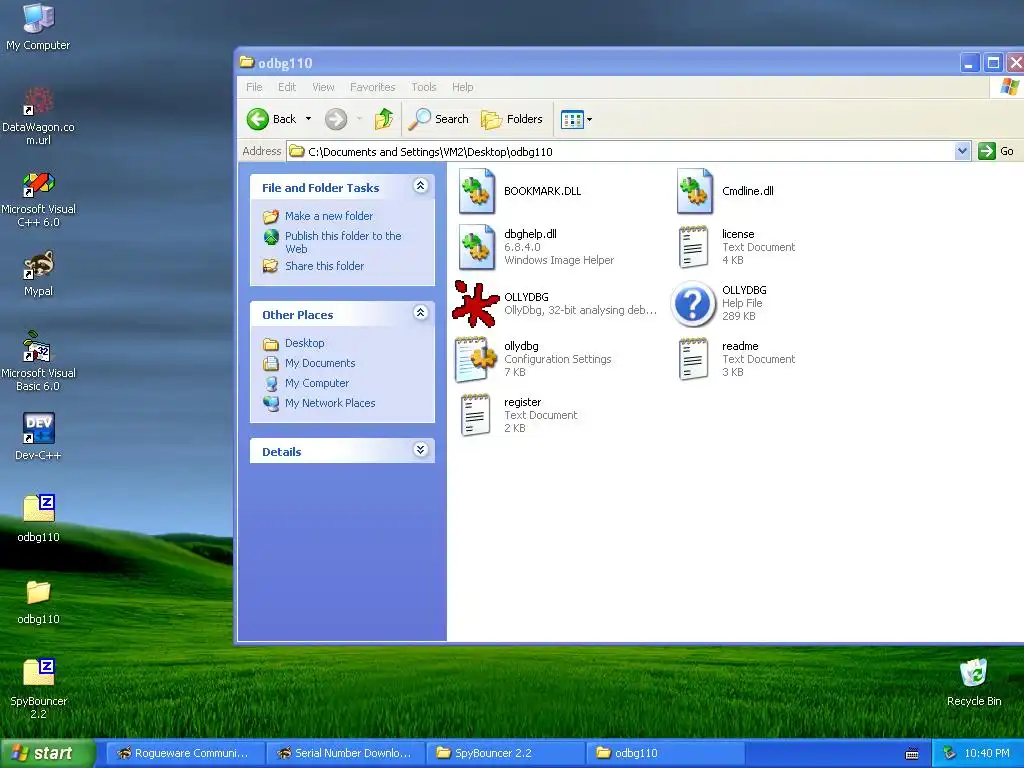The width and height of the screenshot is (1024, 768).
Task: Click the Forward navigation arrow
Action: click(x=336, y=119)
